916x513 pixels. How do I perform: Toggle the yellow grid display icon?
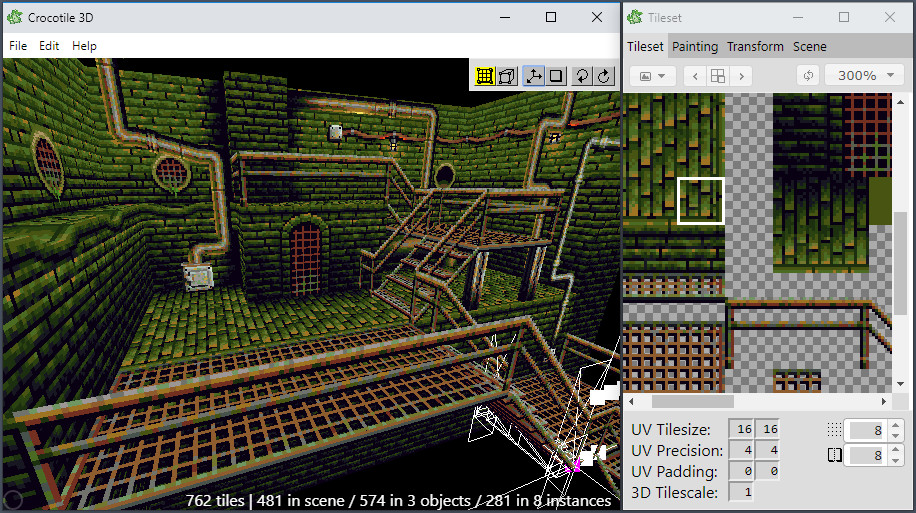485,76
